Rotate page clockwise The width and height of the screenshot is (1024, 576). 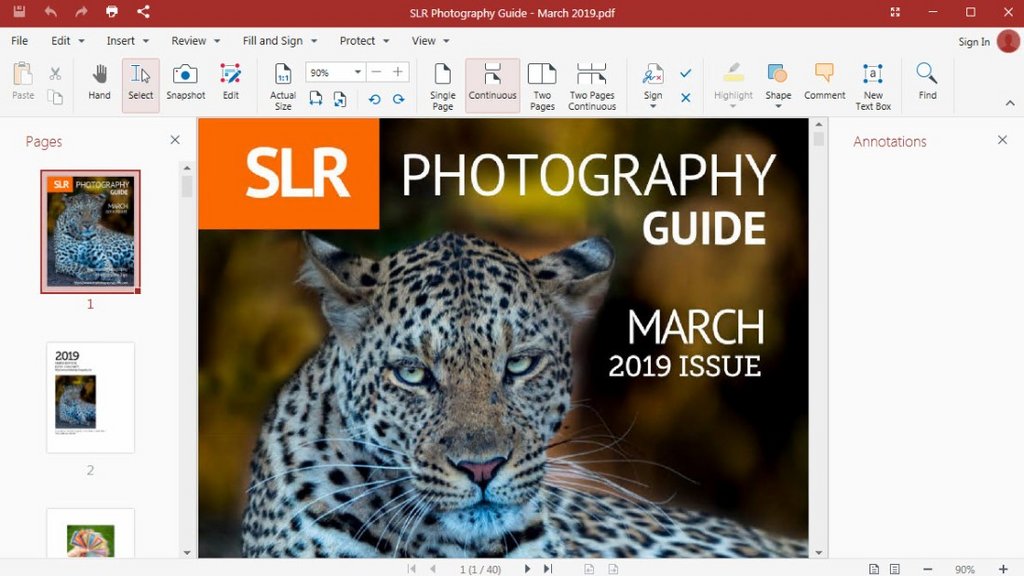(398, 99)
